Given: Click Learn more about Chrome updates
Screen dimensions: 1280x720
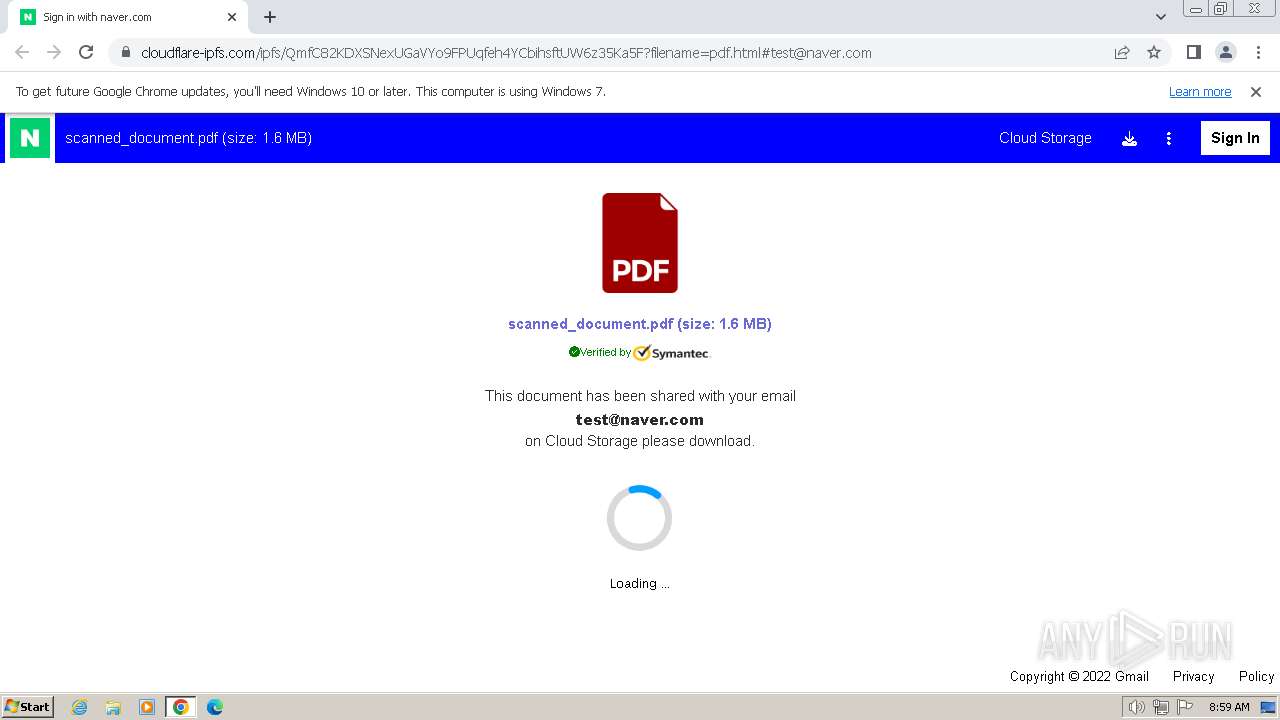Looking at the screenshot, I should tap(1200, 91).
